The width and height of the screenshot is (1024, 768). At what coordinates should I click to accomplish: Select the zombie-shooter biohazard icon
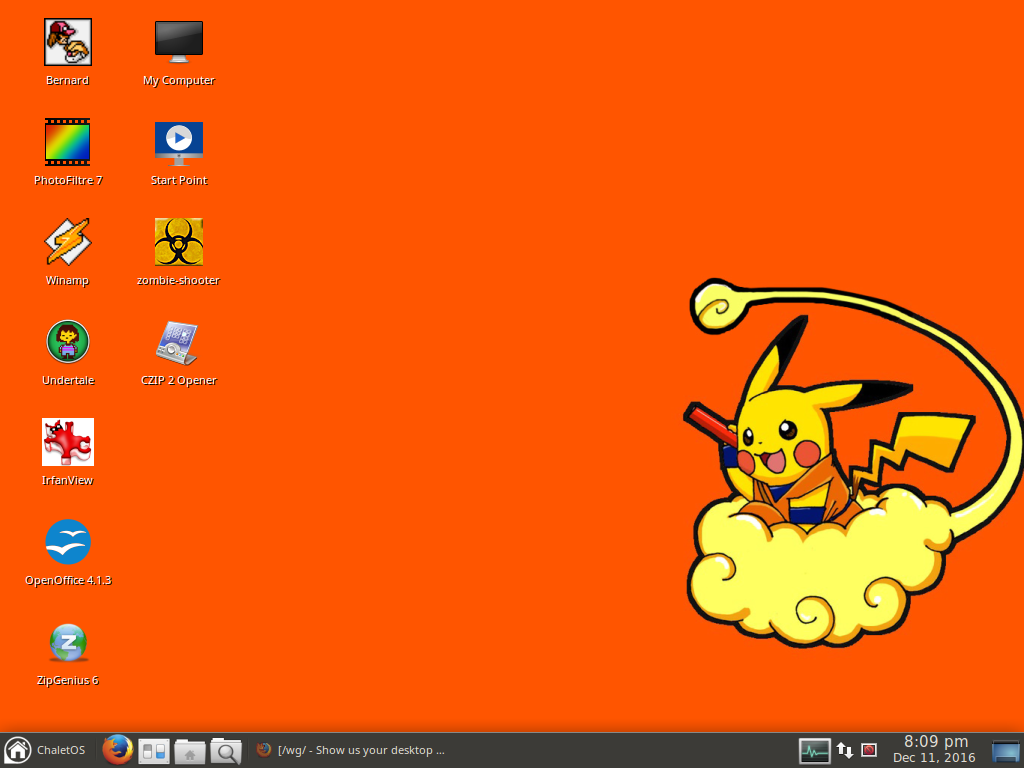[178, 242]
